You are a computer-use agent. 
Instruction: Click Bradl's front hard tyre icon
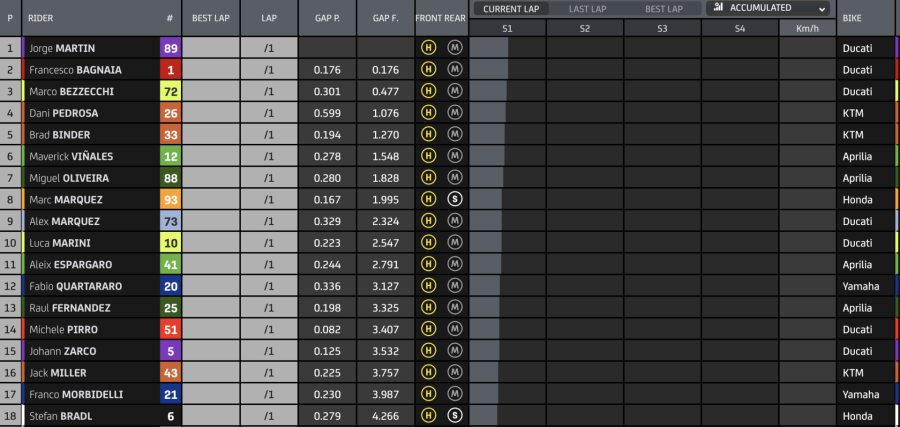point(428,416)
